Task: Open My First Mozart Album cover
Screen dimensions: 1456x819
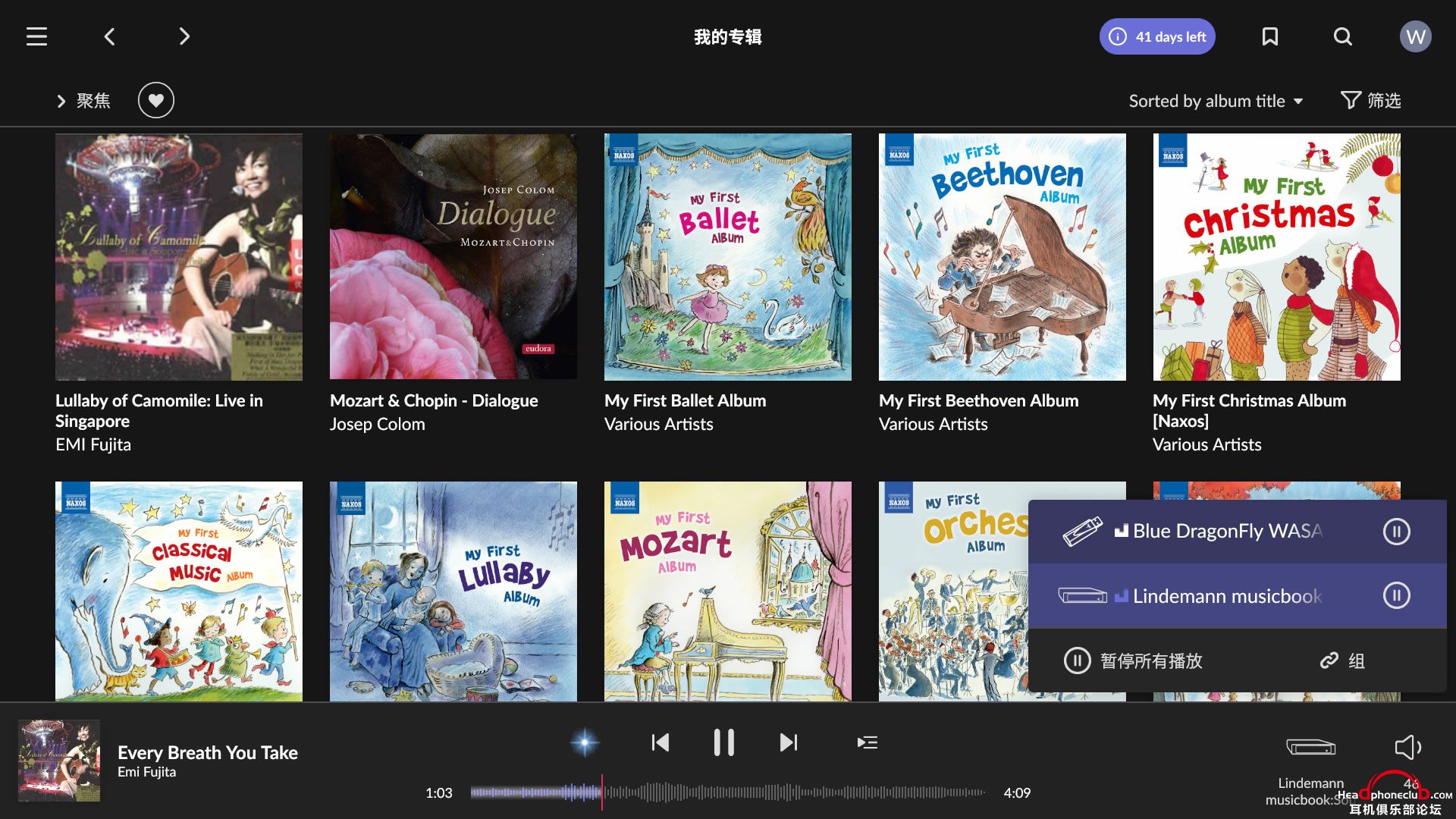Action: [728, 591]
